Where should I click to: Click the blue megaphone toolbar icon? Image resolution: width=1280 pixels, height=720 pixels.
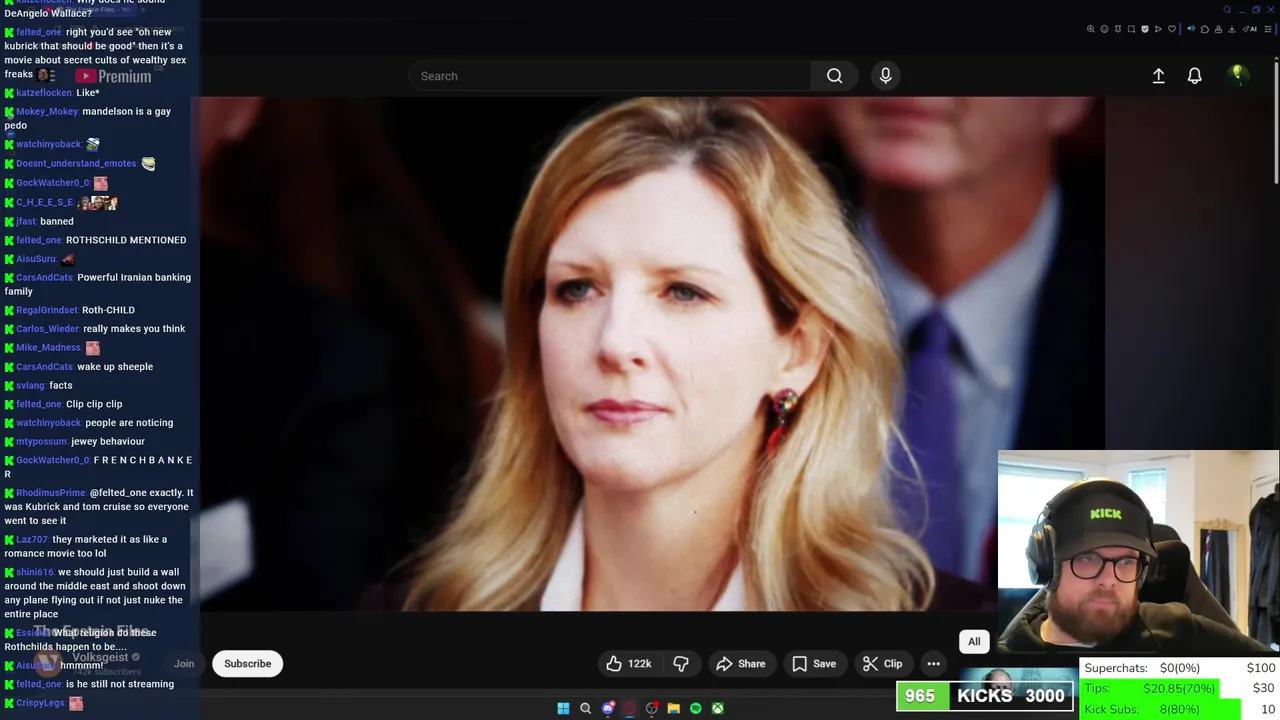point(1191,29)
